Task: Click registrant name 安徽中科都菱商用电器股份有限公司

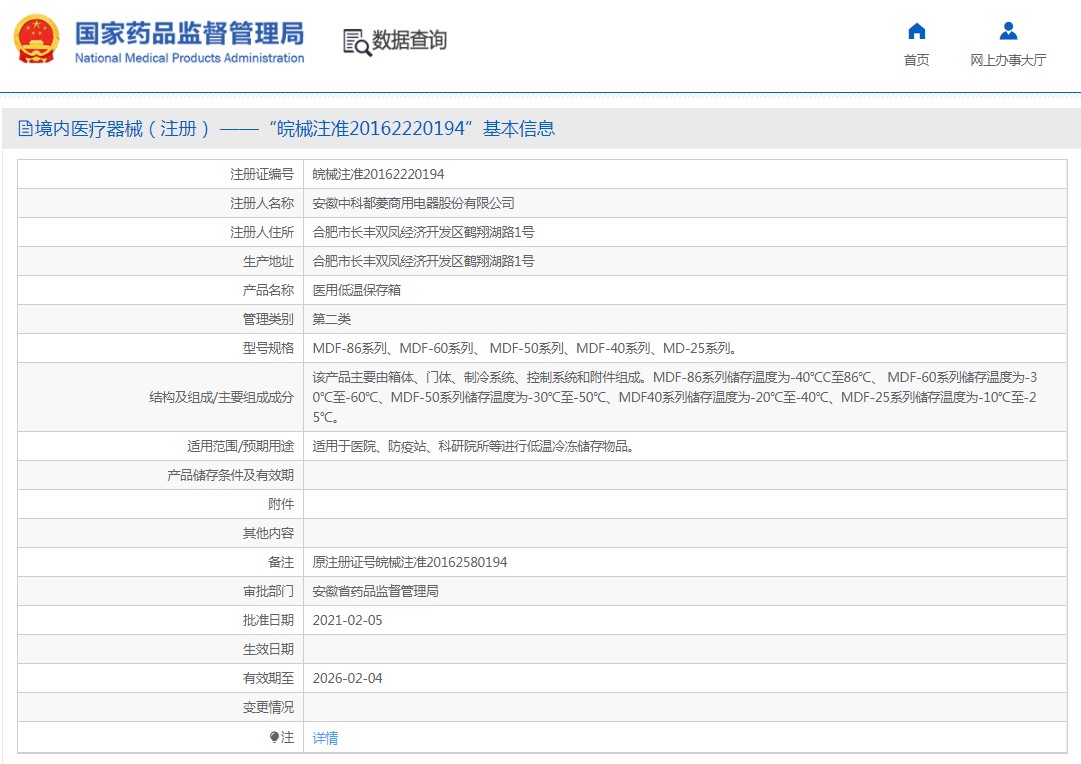Action: click(414, 203)
